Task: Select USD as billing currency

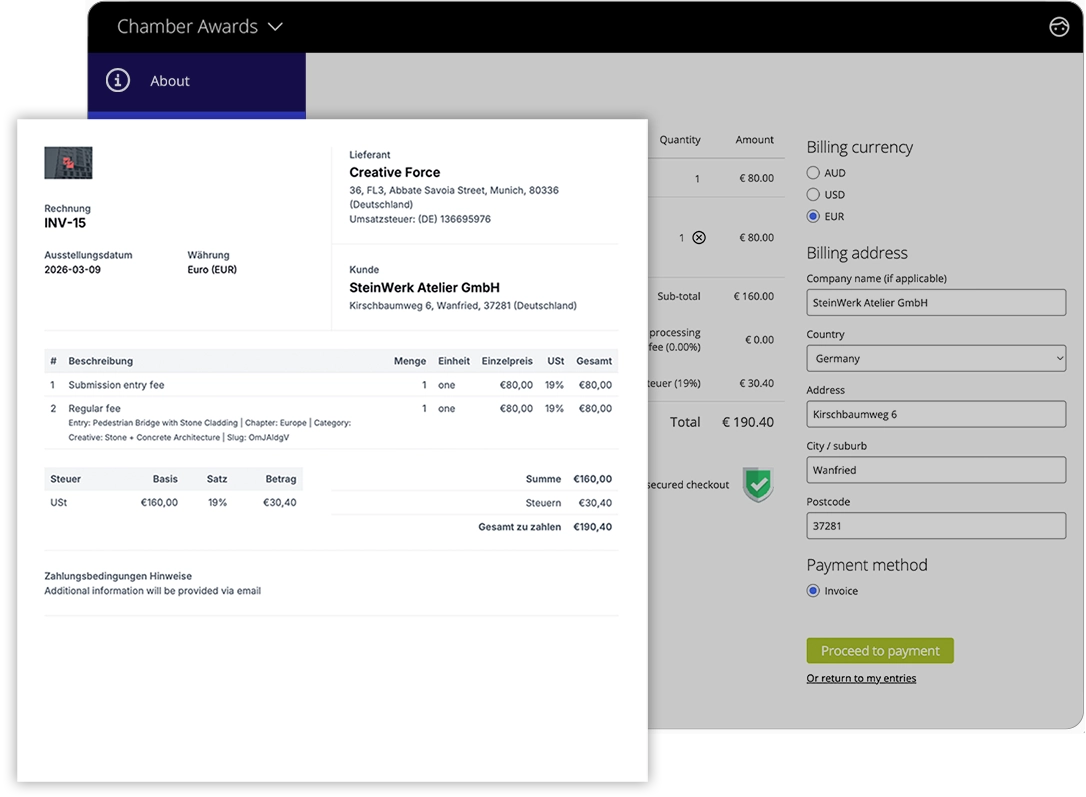Action: 812,194
